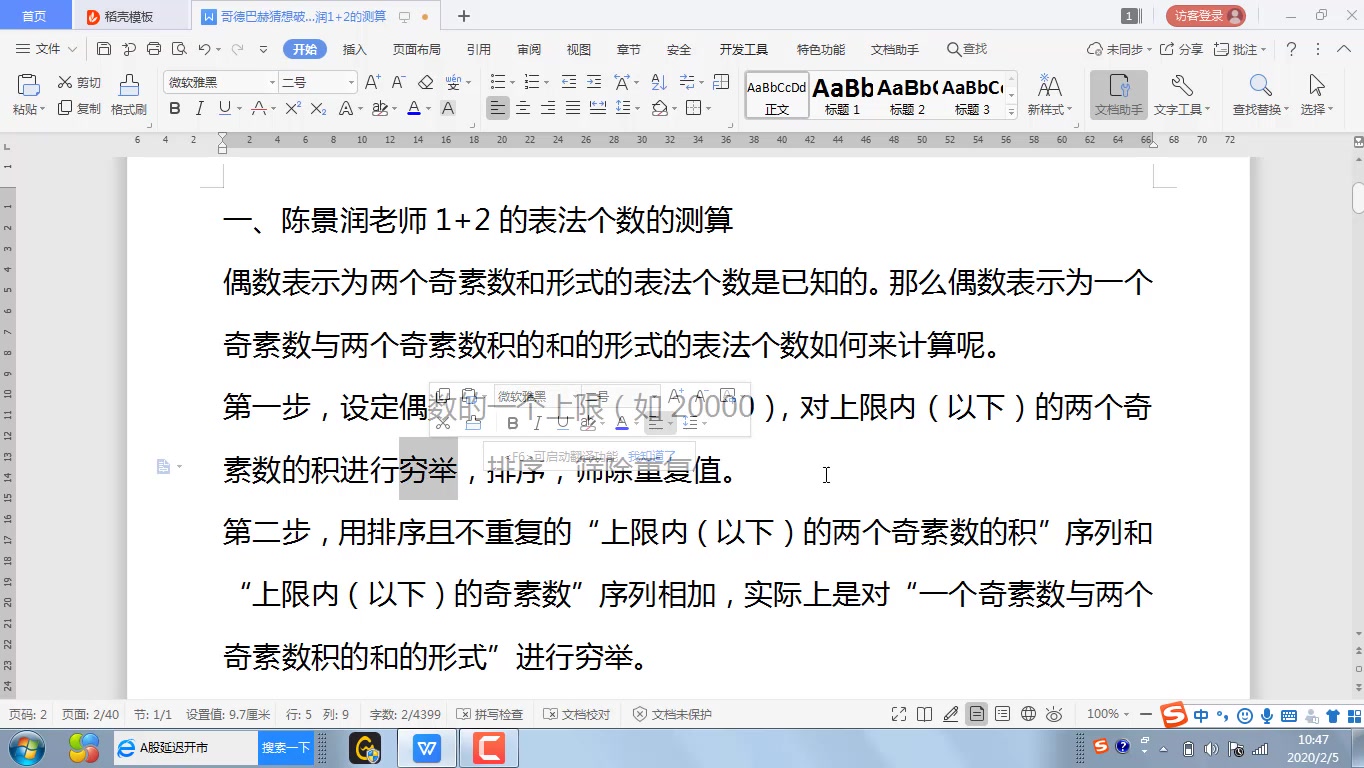Click the 查找 search button

(966, 49)
